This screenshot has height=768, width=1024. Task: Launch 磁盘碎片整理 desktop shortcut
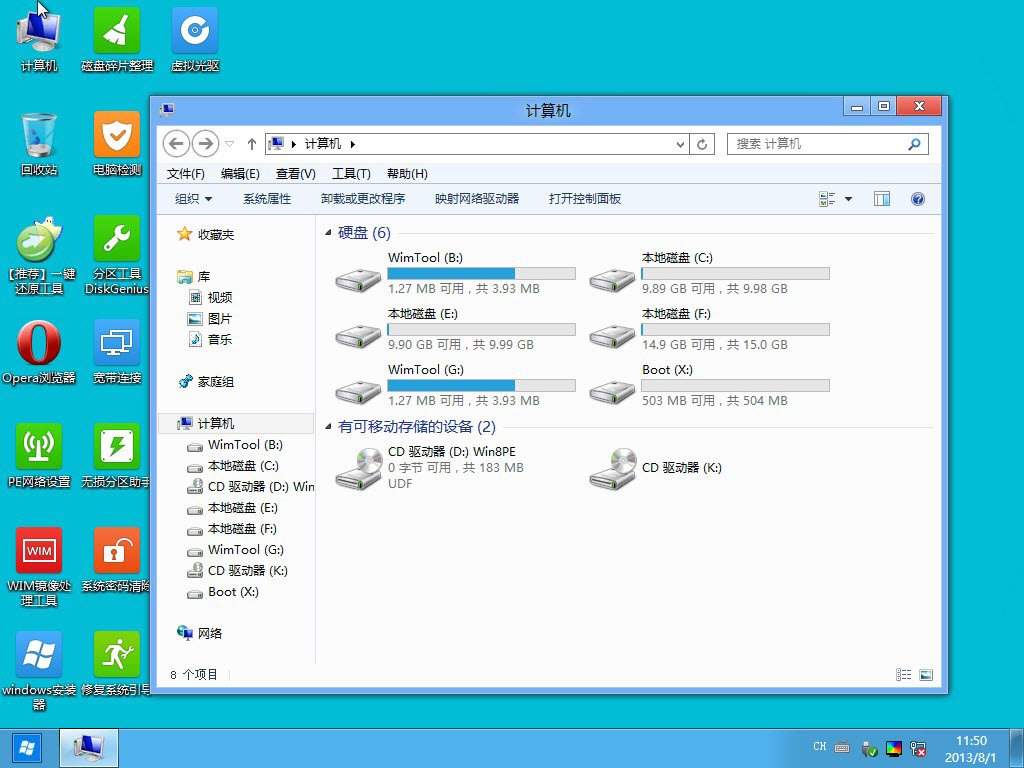pyautogui.click(x=117, y=39)
